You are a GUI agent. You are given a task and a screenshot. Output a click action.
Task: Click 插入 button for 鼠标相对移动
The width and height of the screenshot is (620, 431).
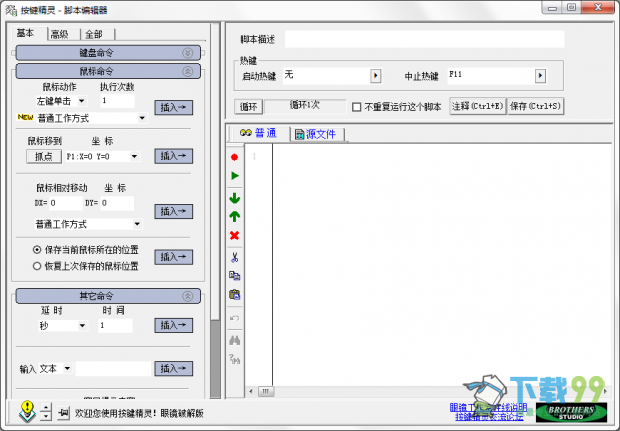click(174, 211)
